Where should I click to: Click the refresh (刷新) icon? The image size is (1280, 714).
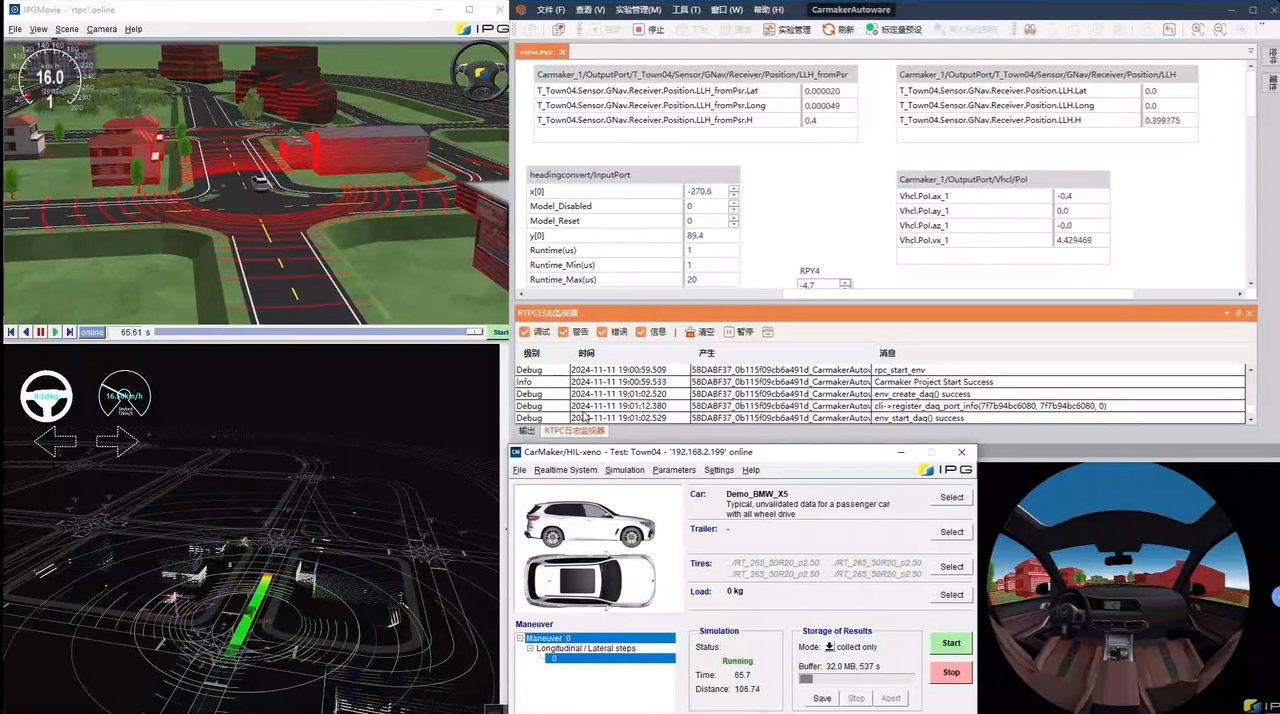pyautogui.click(x=829, y=30)
